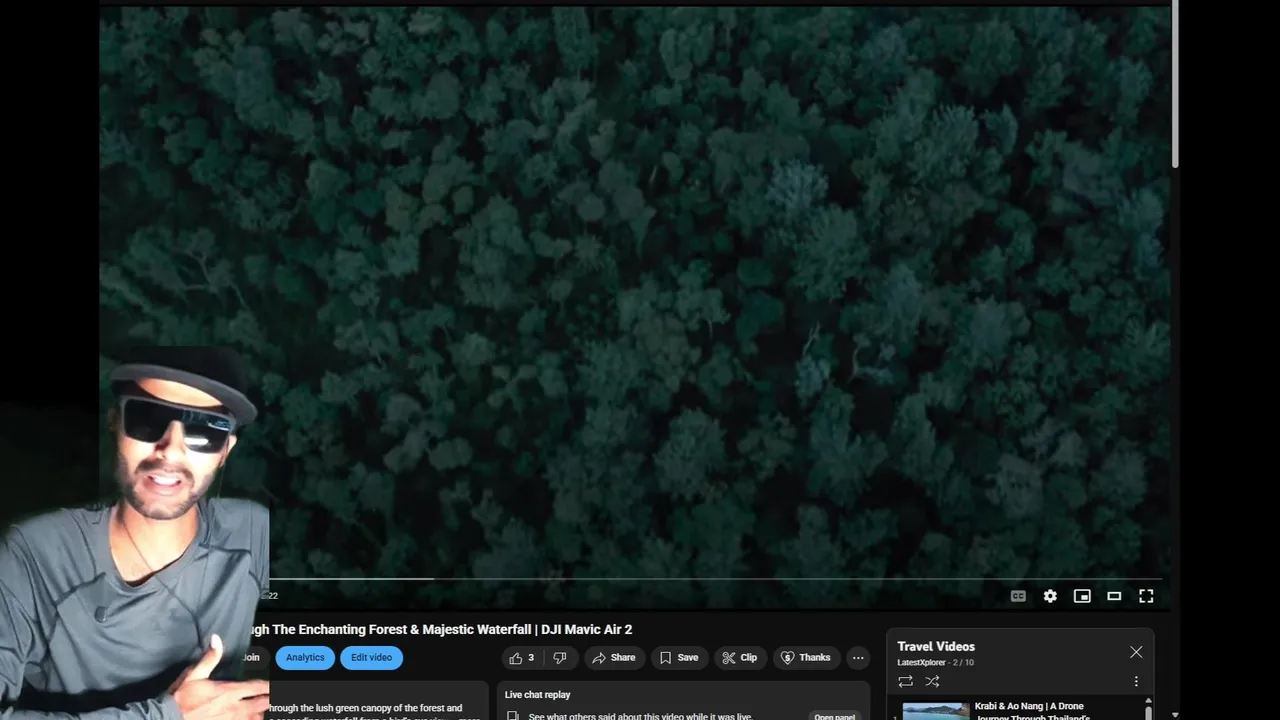Screen dimensions: 1280x720
Task: Dislike the video
Action: (560, 658)
